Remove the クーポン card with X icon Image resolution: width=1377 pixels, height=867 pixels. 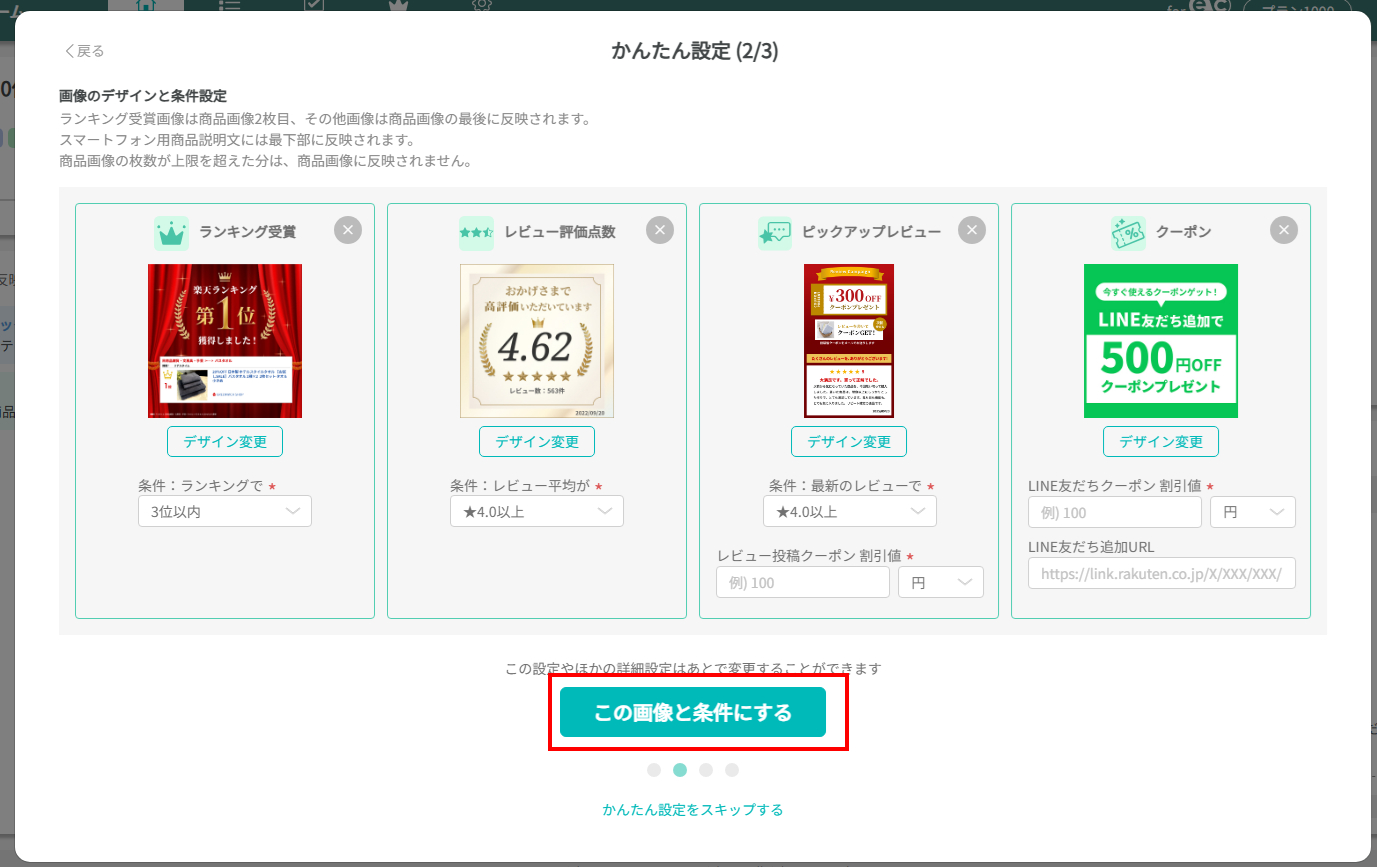tap(1283, 231)
